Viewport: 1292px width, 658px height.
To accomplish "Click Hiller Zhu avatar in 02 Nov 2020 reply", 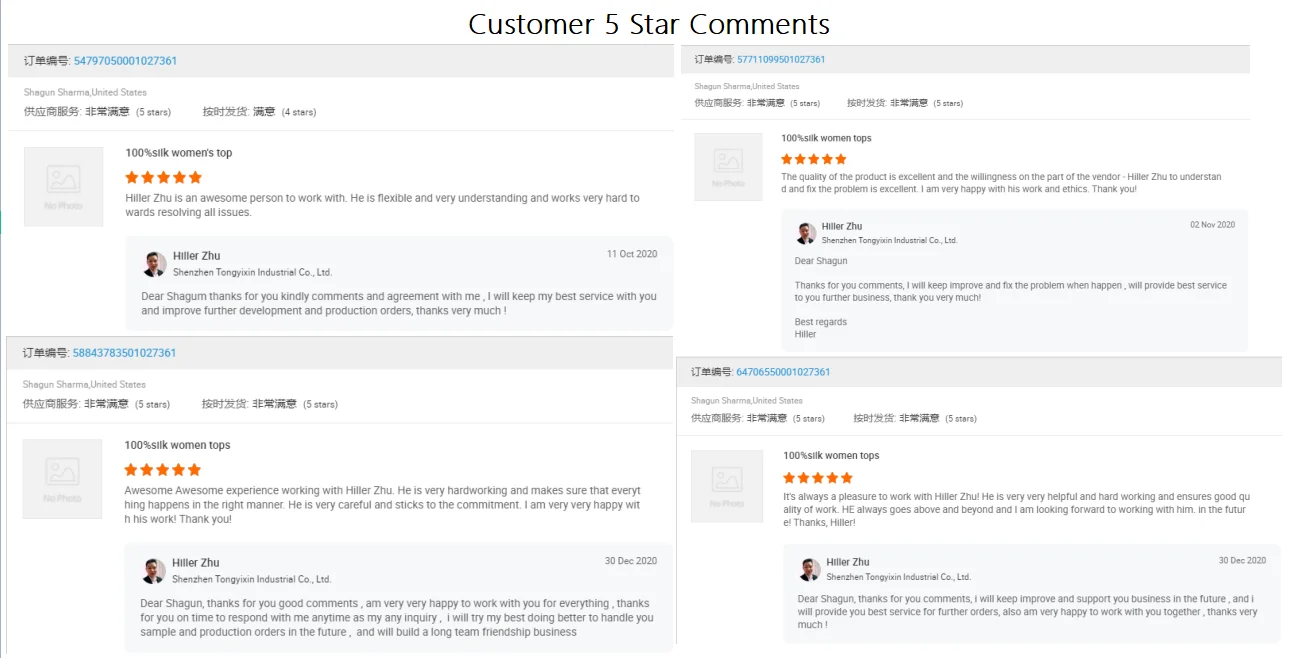I will coord(806,233).
